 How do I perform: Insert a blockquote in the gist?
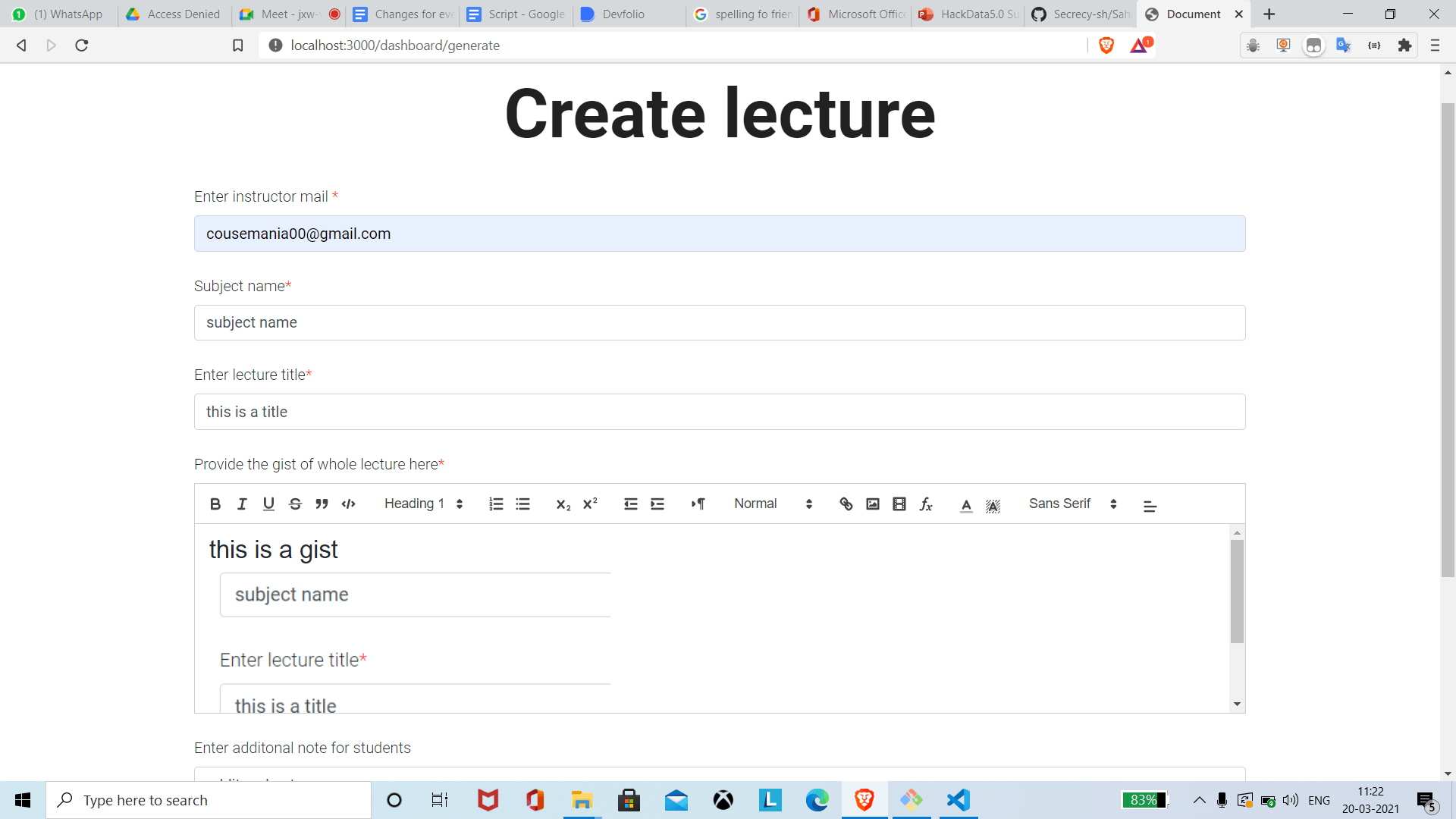tap(322, 504)
